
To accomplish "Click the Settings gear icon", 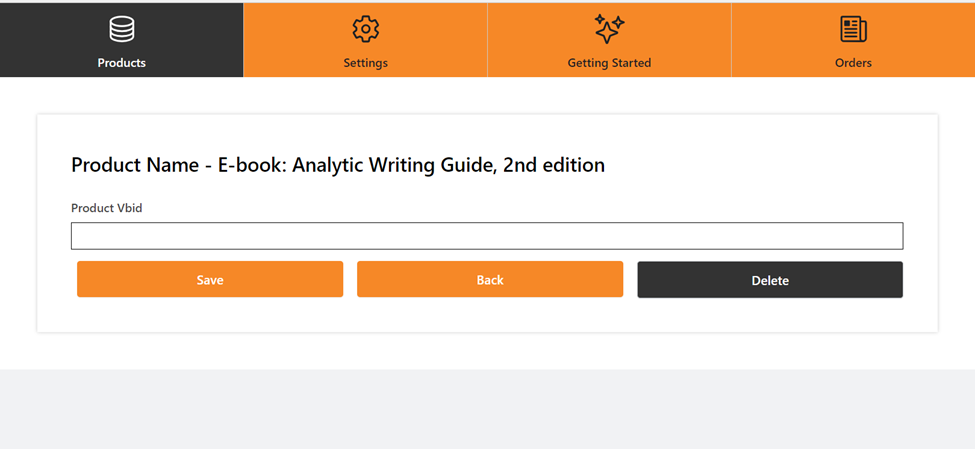I will 365,29.
